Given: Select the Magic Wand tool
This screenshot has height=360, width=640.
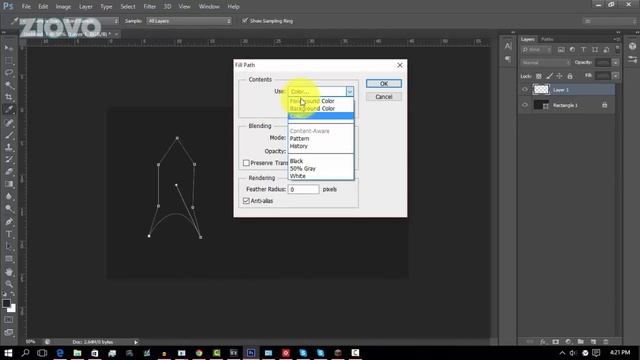Looking at the screenshot, I should (x=9, y=85).
